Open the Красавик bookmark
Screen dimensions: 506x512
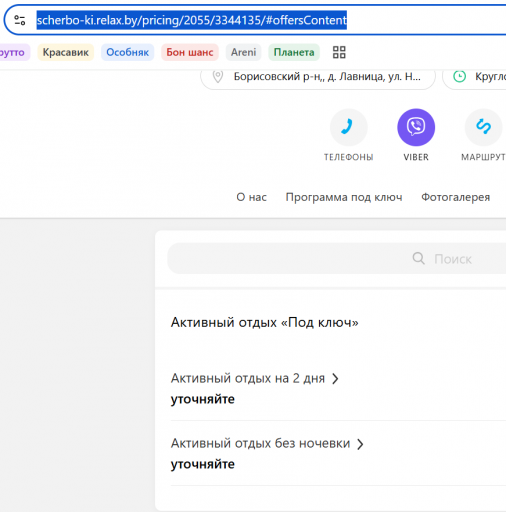[x=66, y=52]
